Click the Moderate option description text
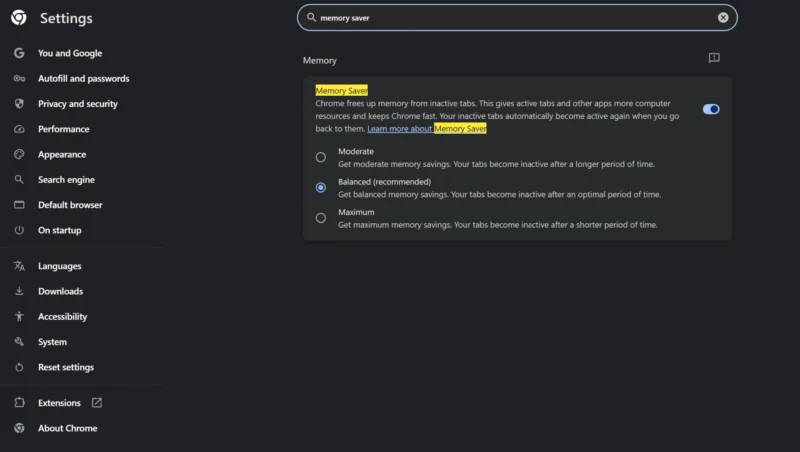The width and height of the screenshot is (800, 452). 496,164
